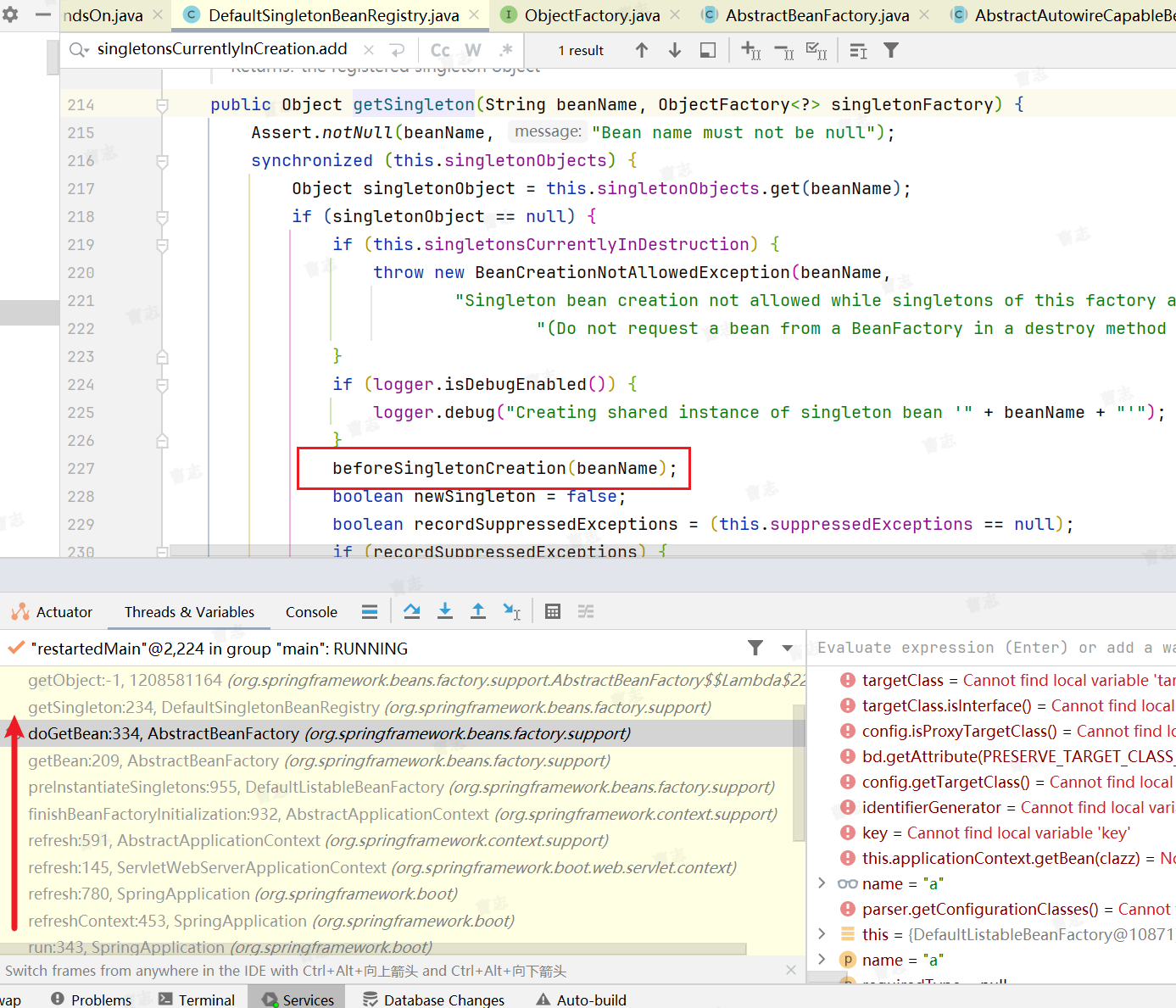Image resolution: width=1176 pixels, height=1008 pixels.
Task: Open Terminal tool window
Action: click(x=197, y=1000)
